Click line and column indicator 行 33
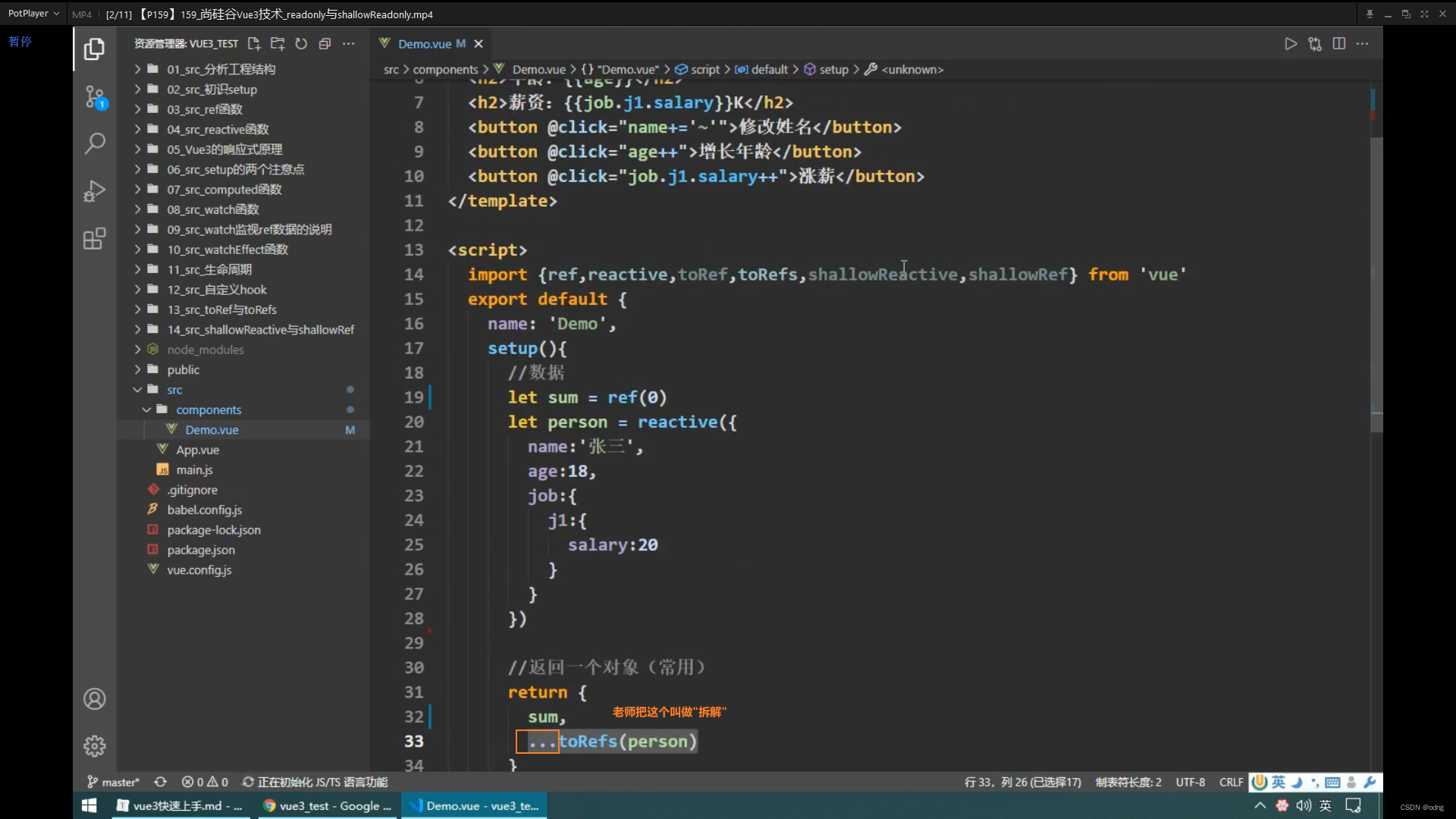This screenshot has height=819, width=1456. coord(1022,782)
